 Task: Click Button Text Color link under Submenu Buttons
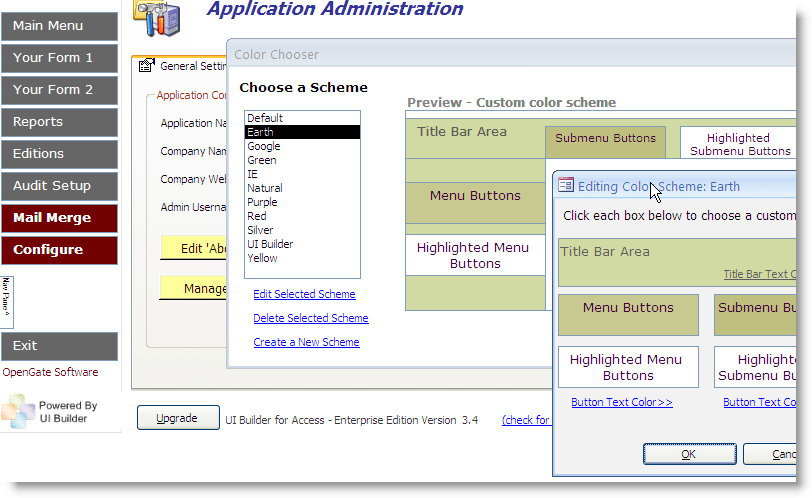(759, 402)
